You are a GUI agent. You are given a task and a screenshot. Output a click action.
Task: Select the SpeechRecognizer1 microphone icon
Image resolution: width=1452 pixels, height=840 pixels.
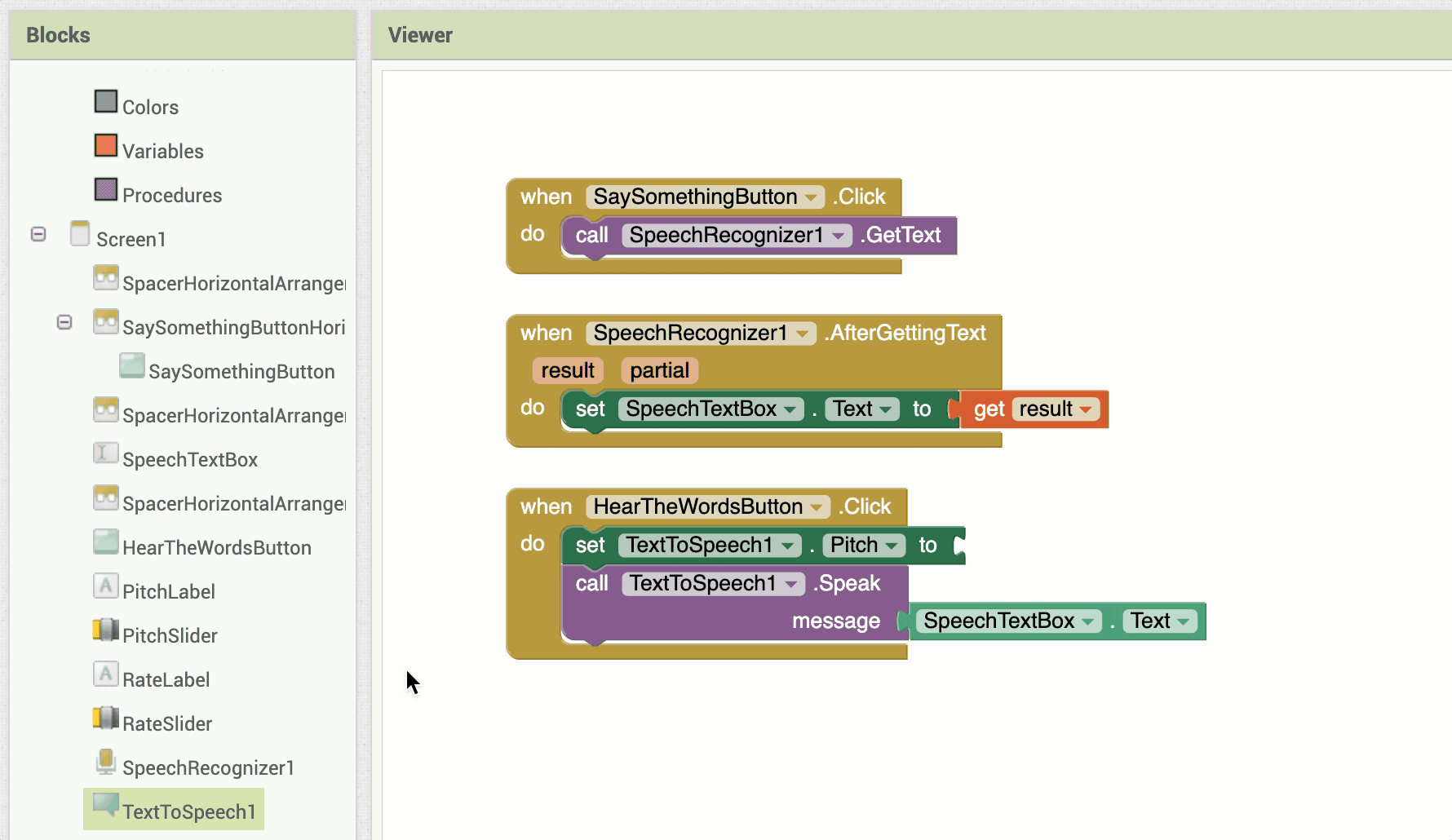coord(106,762)
